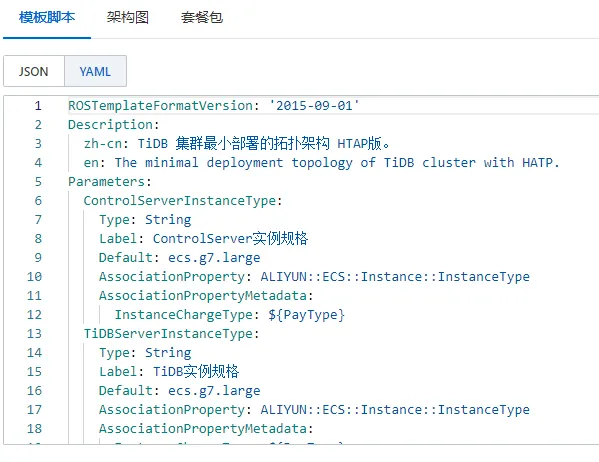Viewport: 599px width, 462px height.
Task: Click line number 1 in gutter
Action: pos(38,105)
